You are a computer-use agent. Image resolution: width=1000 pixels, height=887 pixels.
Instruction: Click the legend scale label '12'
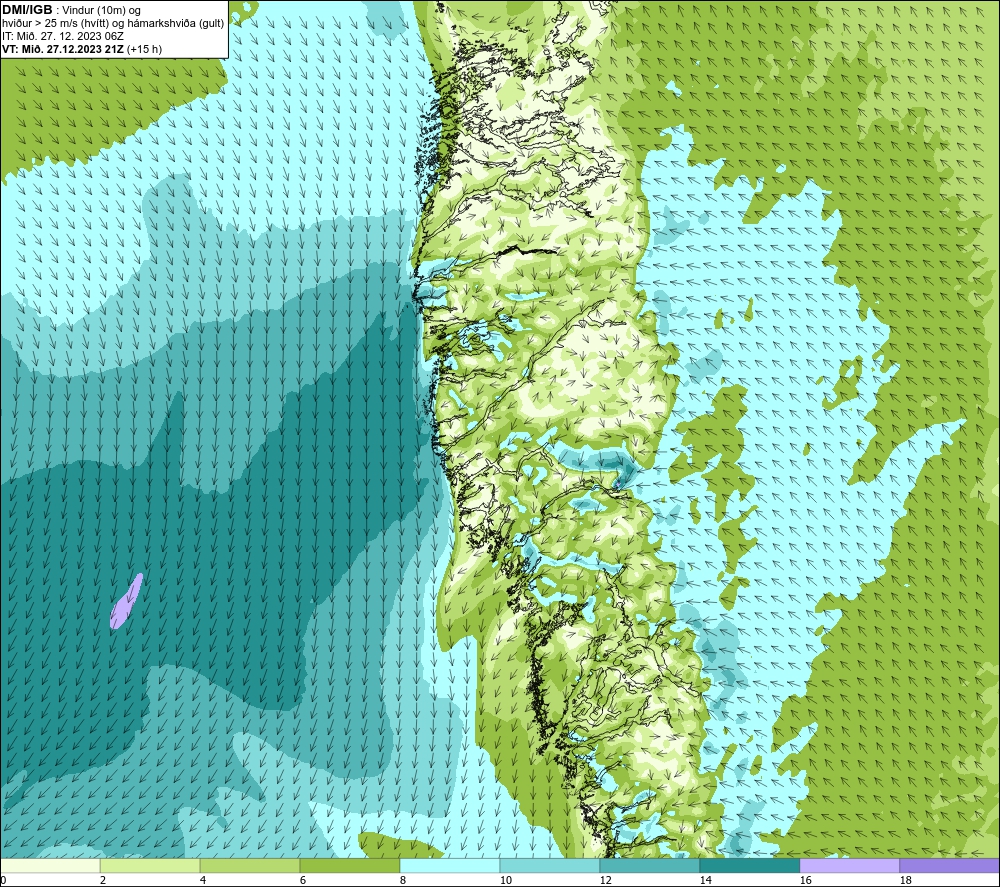pyautogui.click(x=605, y=880)
